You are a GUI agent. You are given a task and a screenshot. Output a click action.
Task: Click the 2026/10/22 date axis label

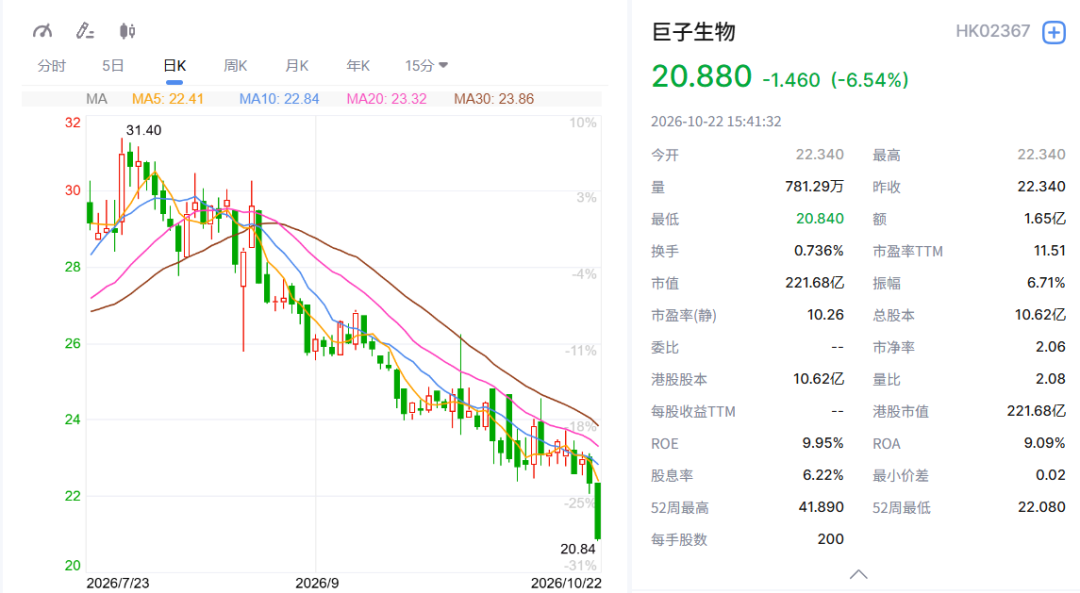point(565,583)
